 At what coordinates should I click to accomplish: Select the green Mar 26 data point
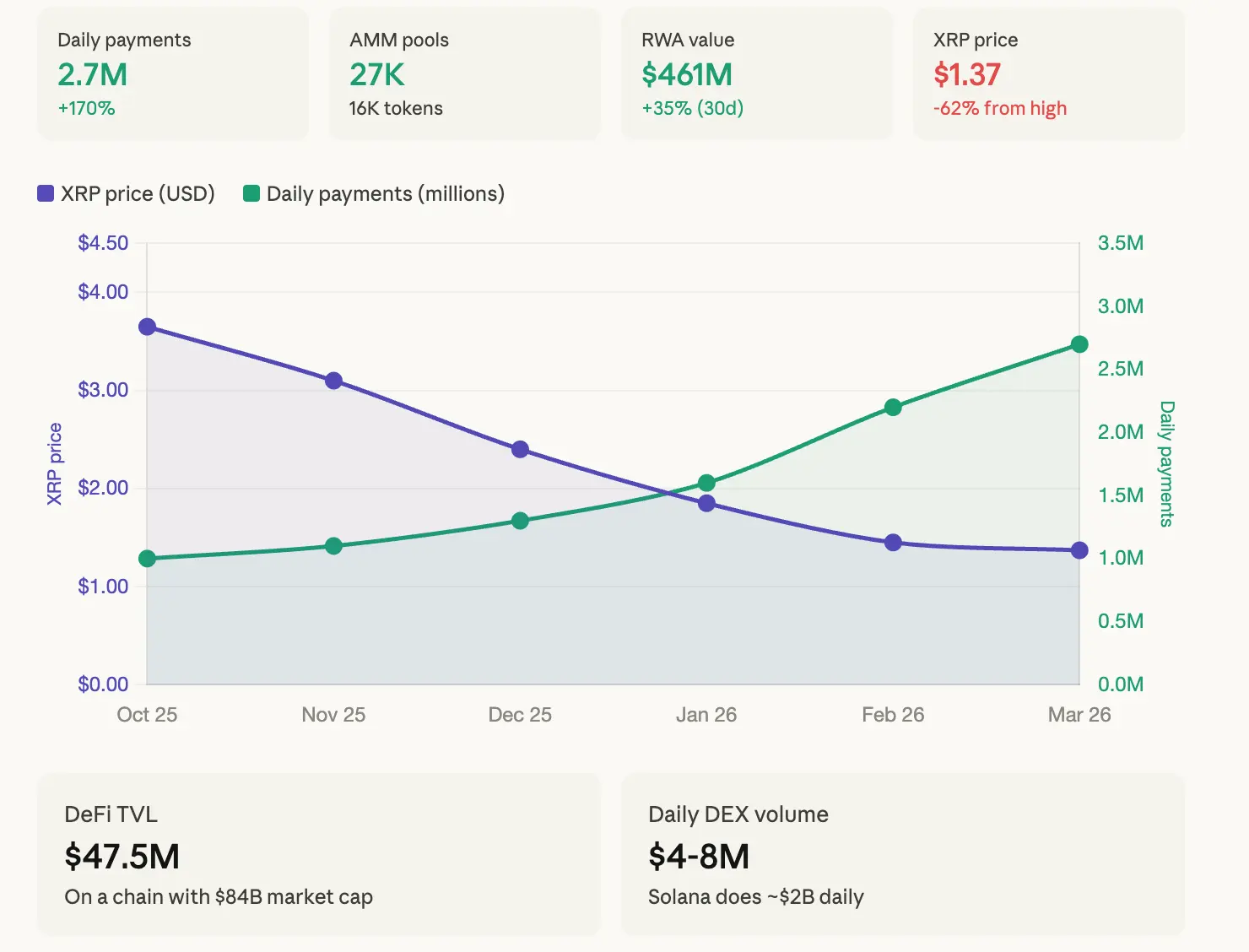[1079, 343]
